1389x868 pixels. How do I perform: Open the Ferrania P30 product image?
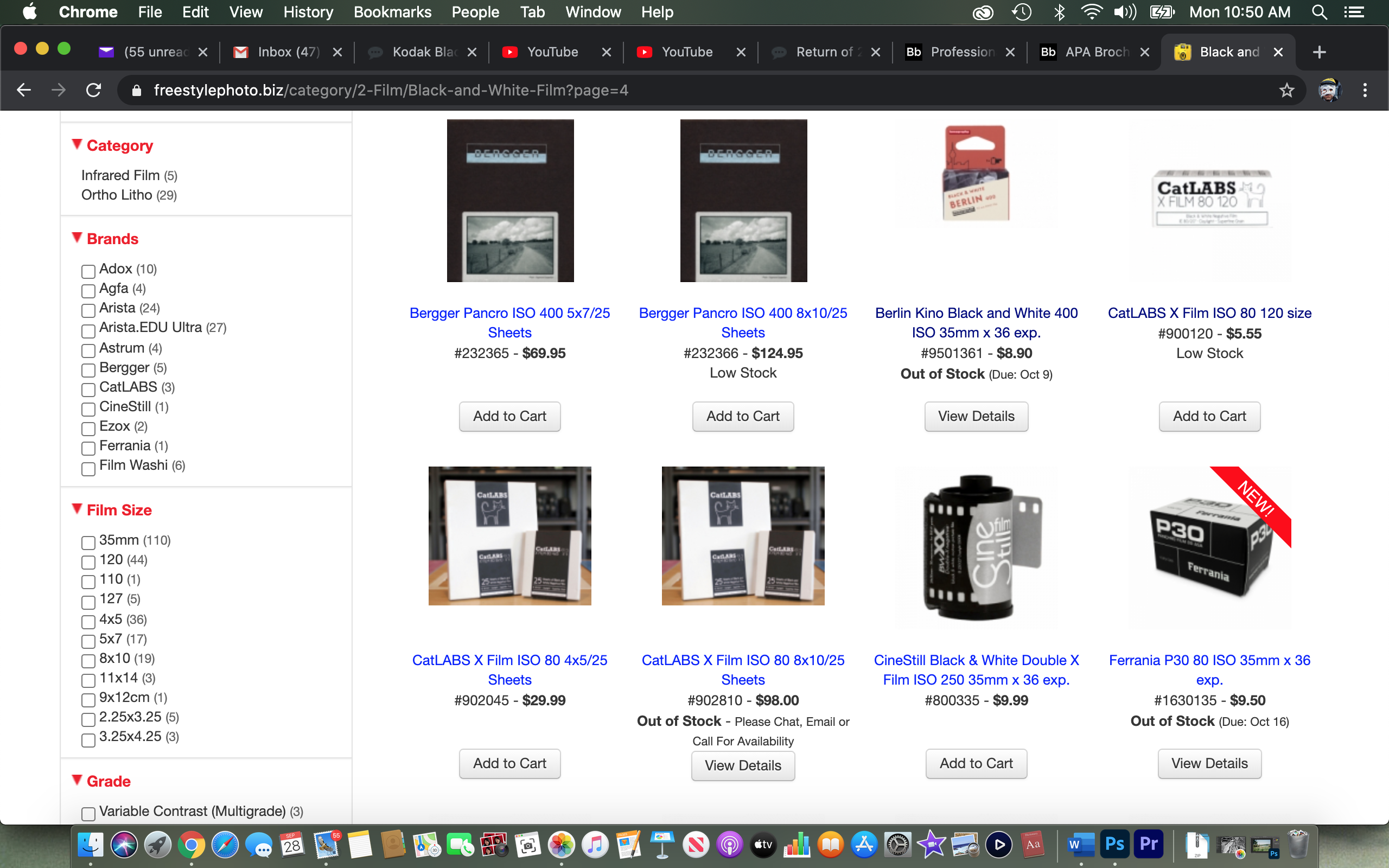[1209, 547]
